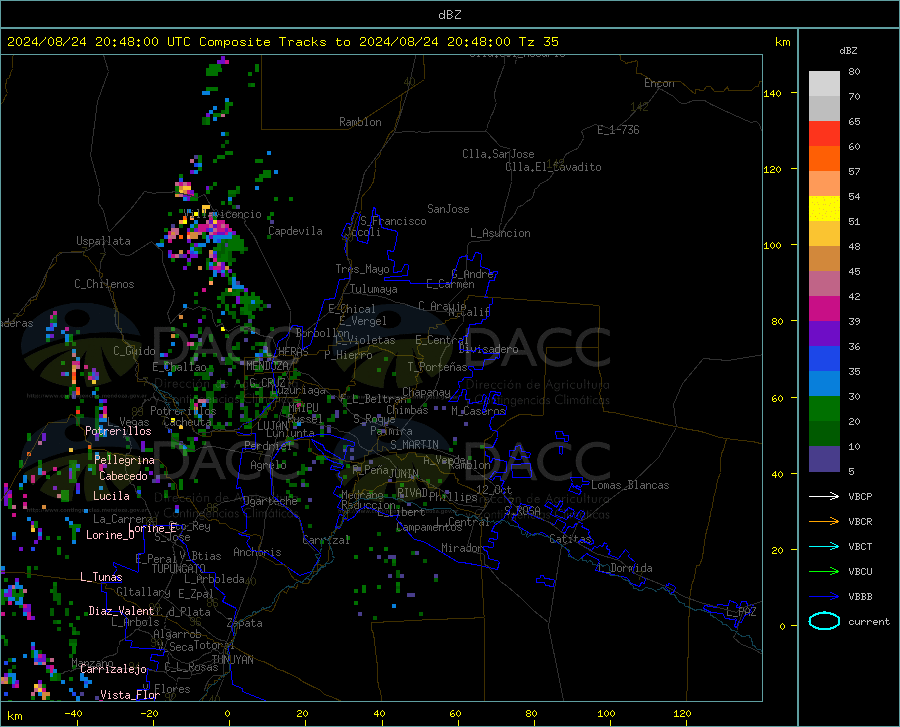Click the Carrizalejo label

tap(113, 669)
